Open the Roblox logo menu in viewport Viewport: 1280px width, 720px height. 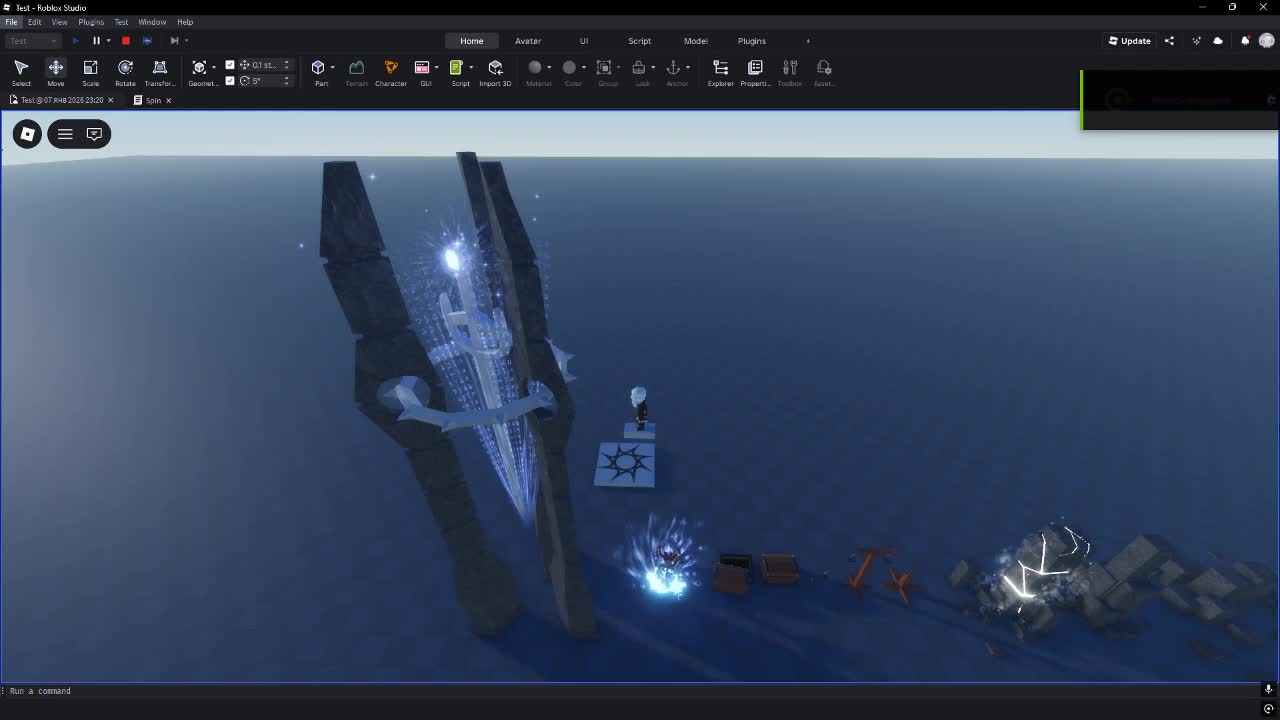(28, 134)
